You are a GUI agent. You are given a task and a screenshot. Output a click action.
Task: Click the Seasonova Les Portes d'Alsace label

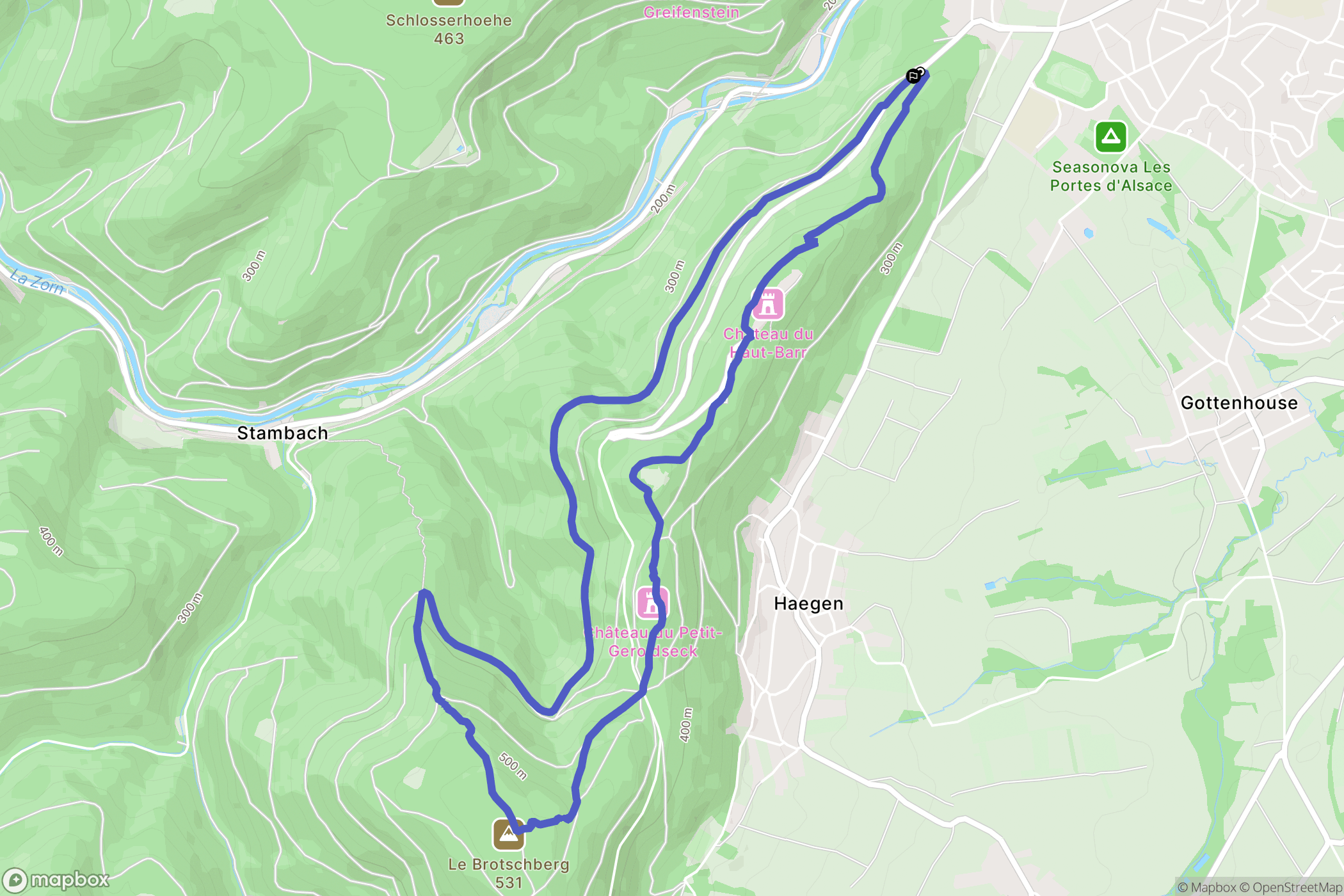tap(1111, 177)
